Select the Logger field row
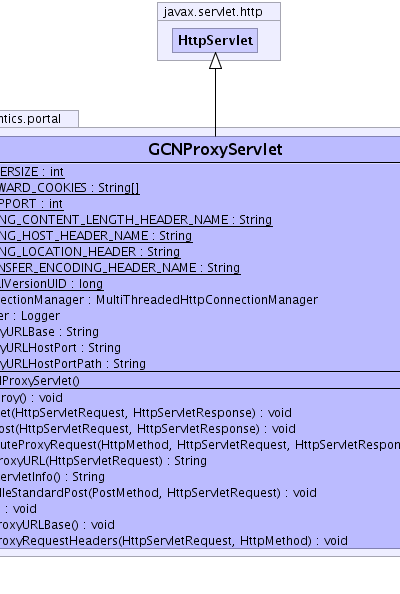The height and width of the screenshot is (594, 400). click(x=30, y=316)
